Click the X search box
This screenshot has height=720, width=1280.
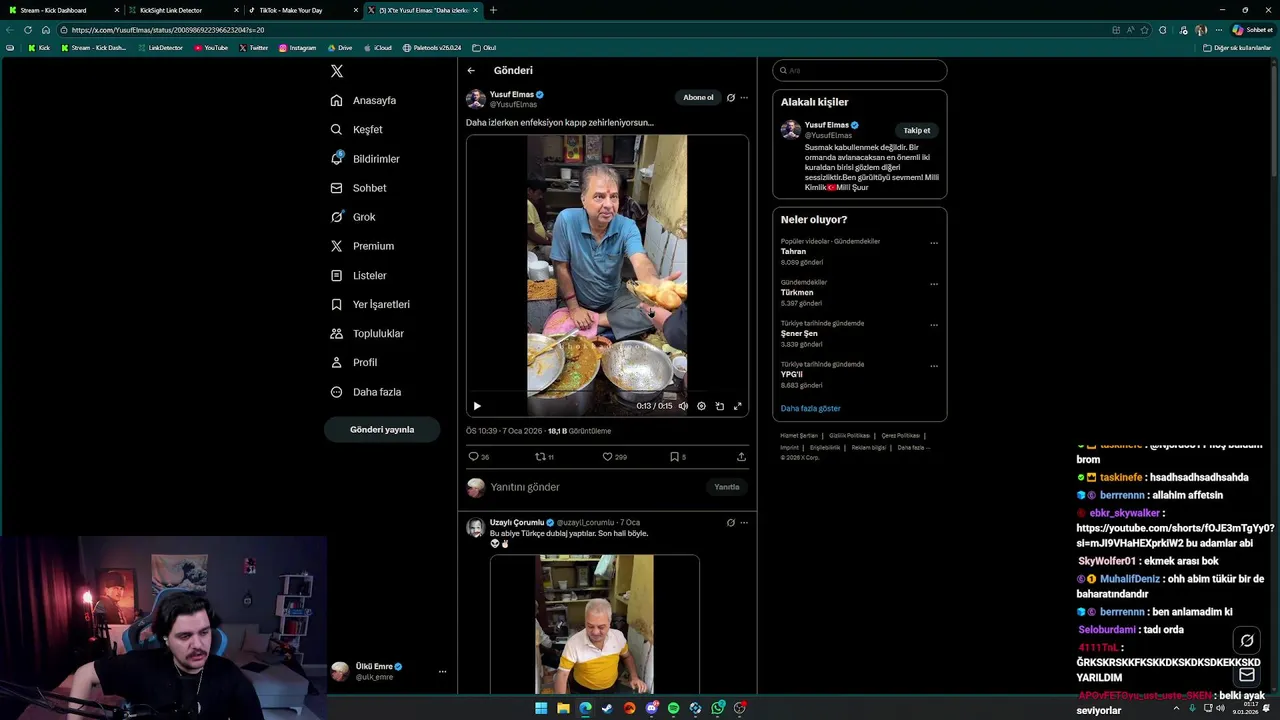860,70
